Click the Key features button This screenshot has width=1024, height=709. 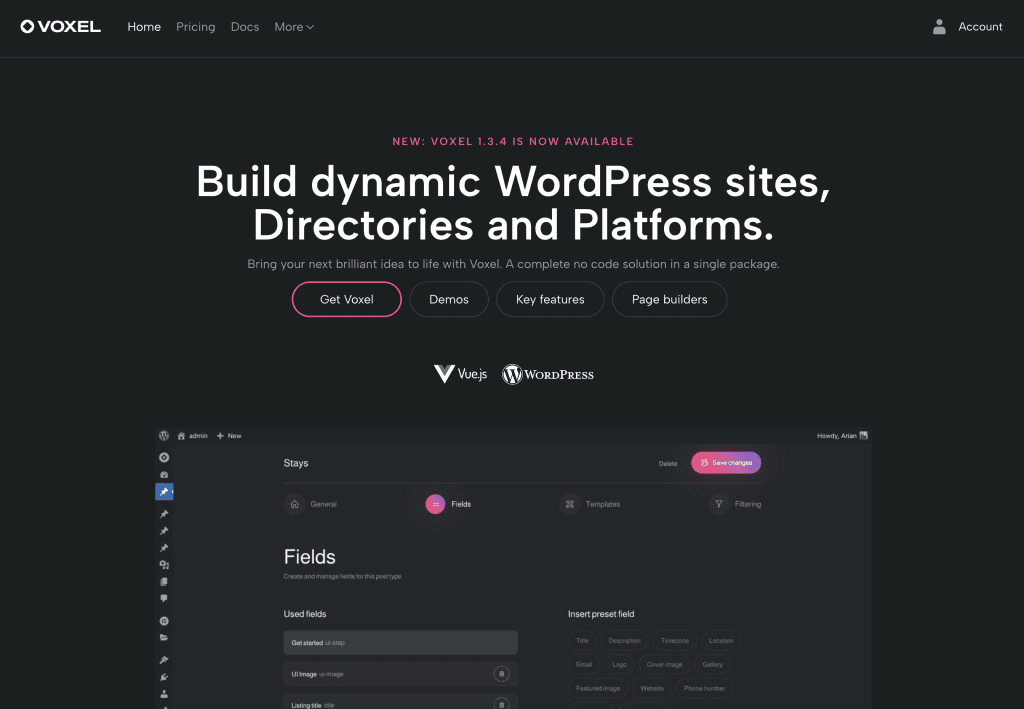click(550, 299)
